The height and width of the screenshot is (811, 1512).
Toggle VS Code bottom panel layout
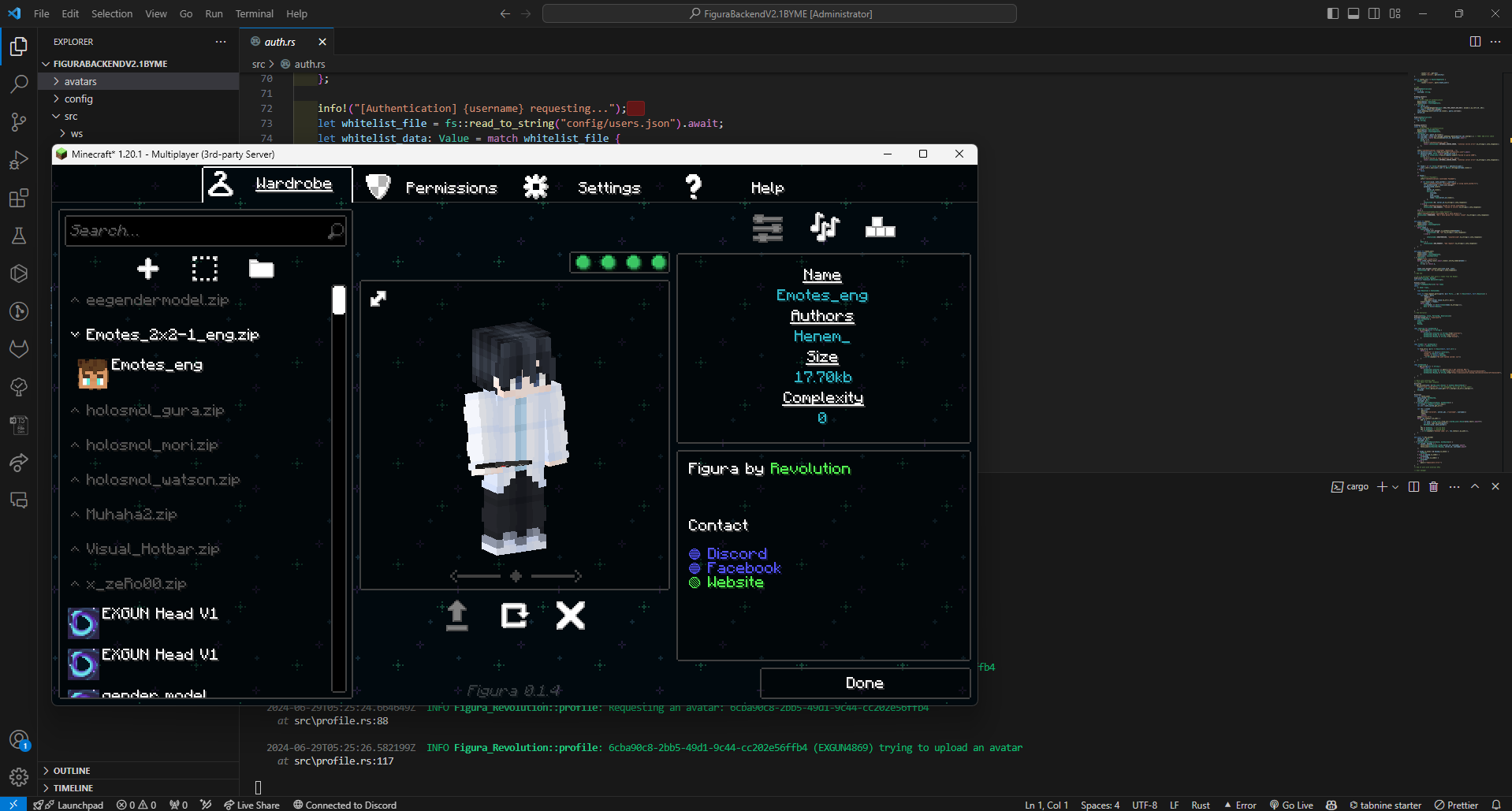pos(1354,13)
